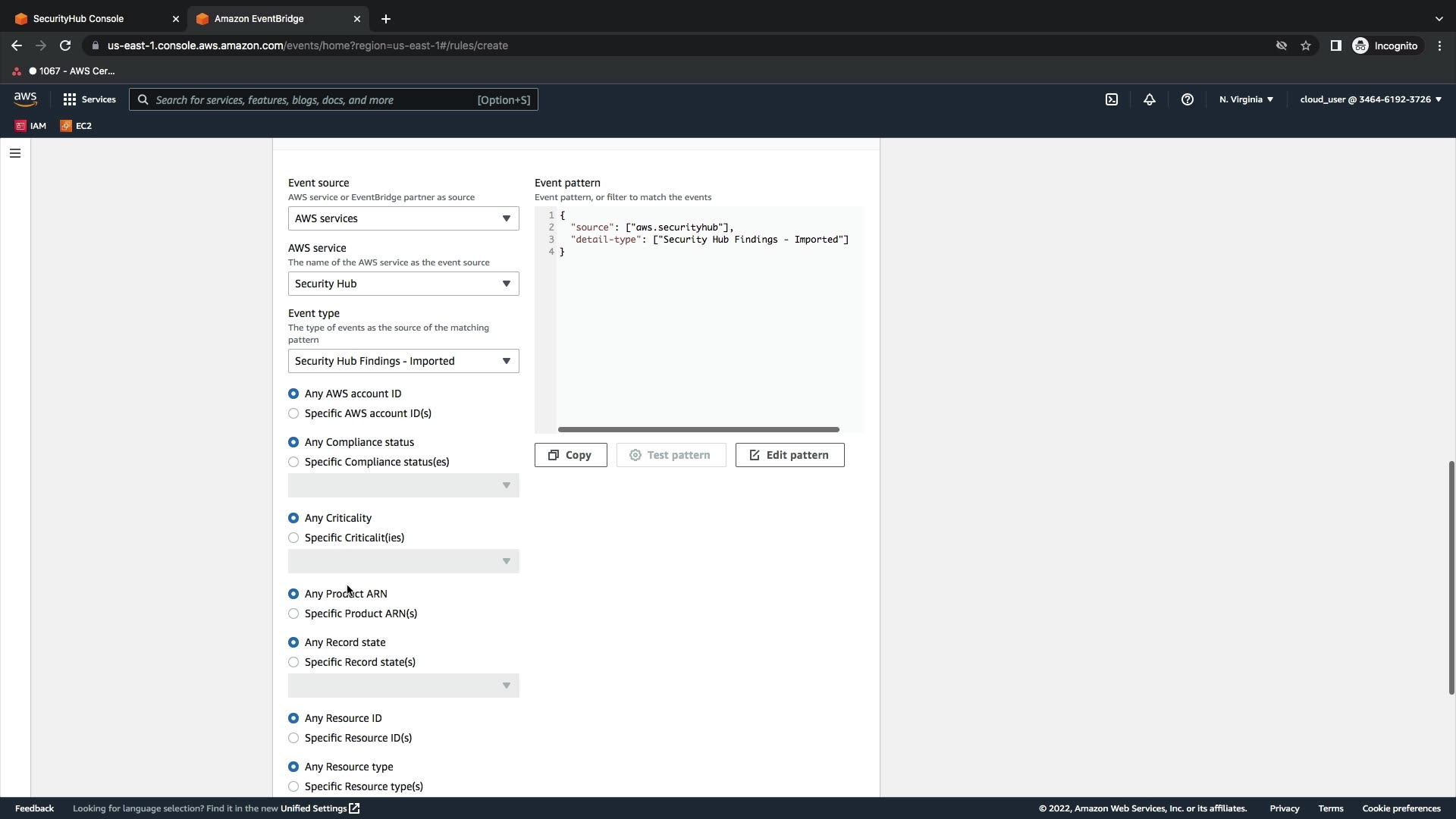Image resolution: width=1456 pixels, height=819 pixels.
Task: Click the event pattern horizontal scrollbar
Action: [x=698, y=429]
